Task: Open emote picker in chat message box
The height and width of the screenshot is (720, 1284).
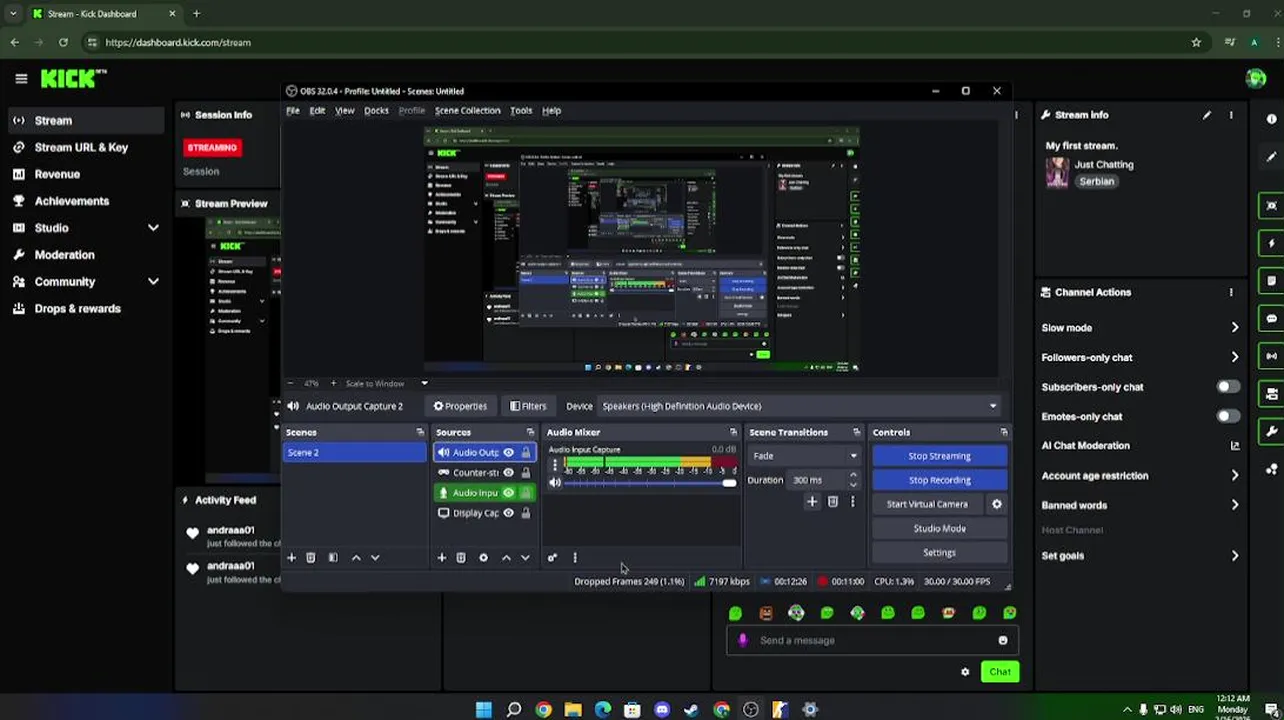Action: pyautogui.click(x=1003, y=640)
